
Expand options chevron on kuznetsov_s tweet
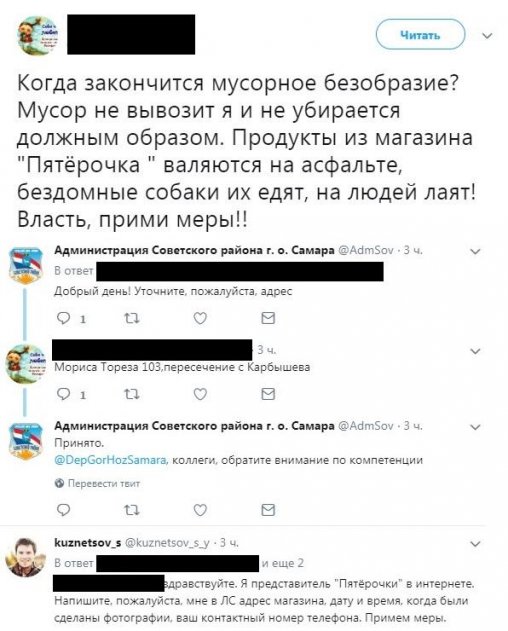pyautogui.click(x=475, y=544)
